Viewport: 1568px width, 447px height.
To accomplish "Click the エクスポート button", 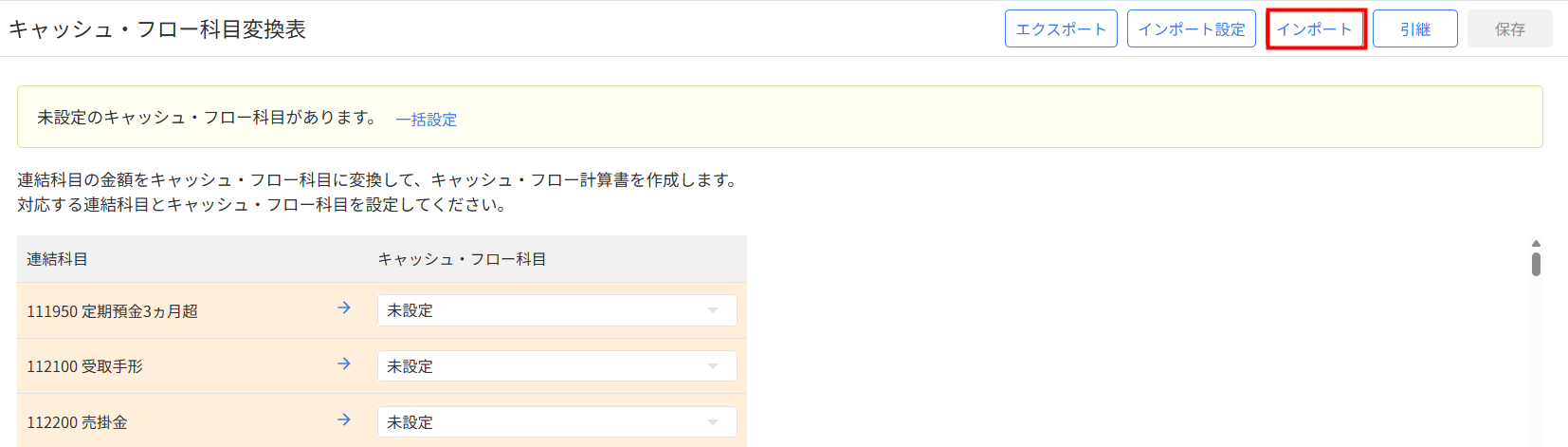I will click(1061, 29).
